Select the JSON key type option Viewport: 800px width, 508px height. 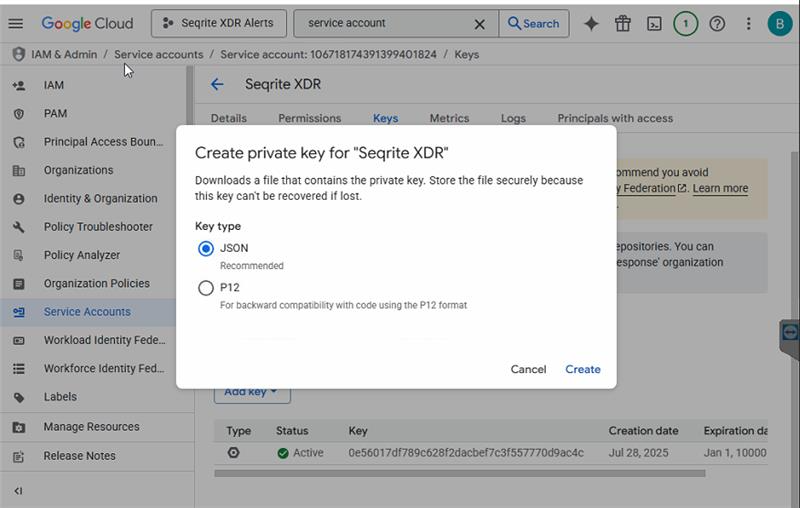[206, 249]
